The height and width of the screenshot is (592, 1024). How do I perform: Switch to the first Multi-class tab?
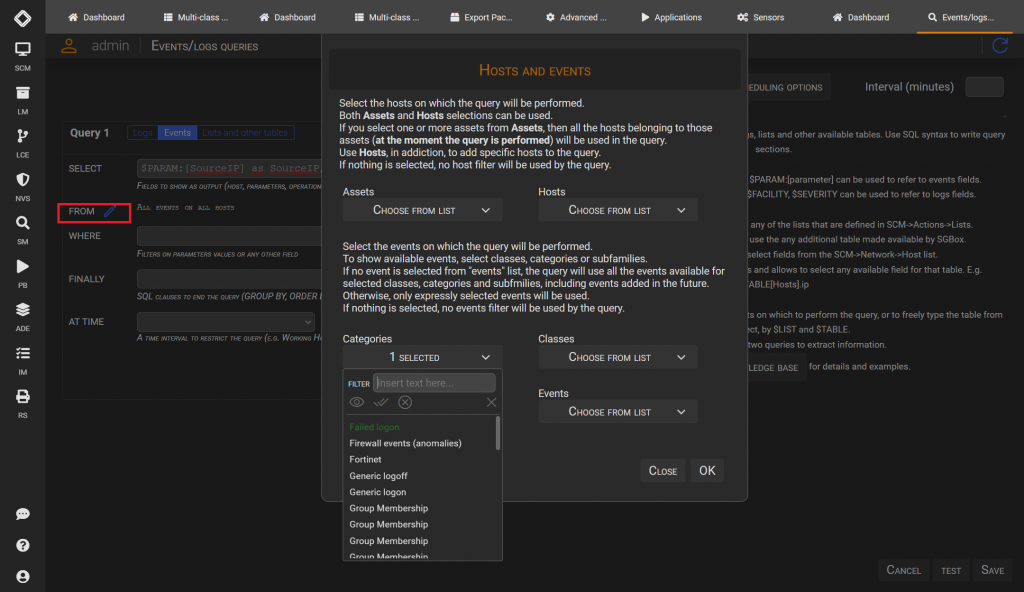[x=196, y=17]
